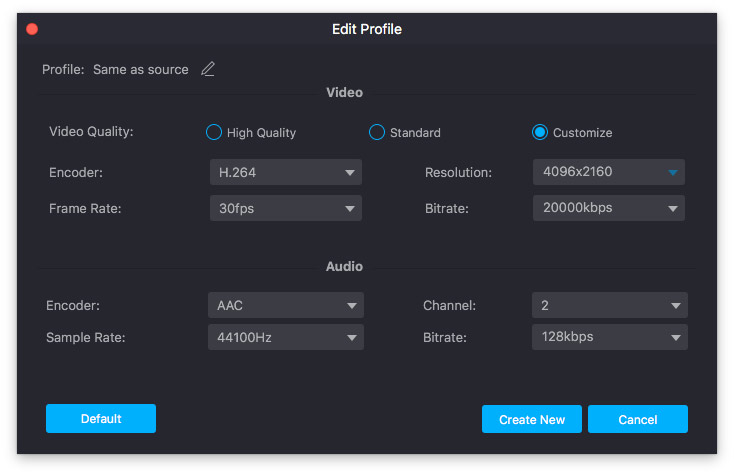Cancel the profile editing
The height and width of the screenshot is (475, 734).
[x=637, y=419]
